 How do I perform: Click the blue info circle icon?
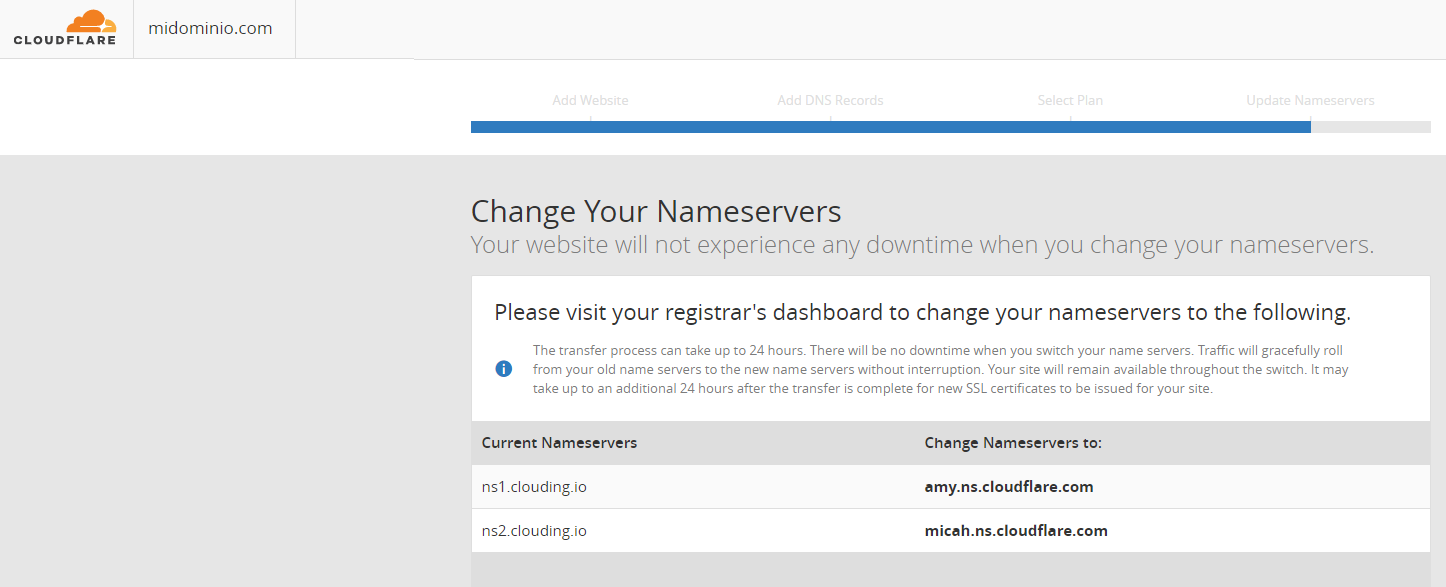pyautogui.click(x=504, y=368)
